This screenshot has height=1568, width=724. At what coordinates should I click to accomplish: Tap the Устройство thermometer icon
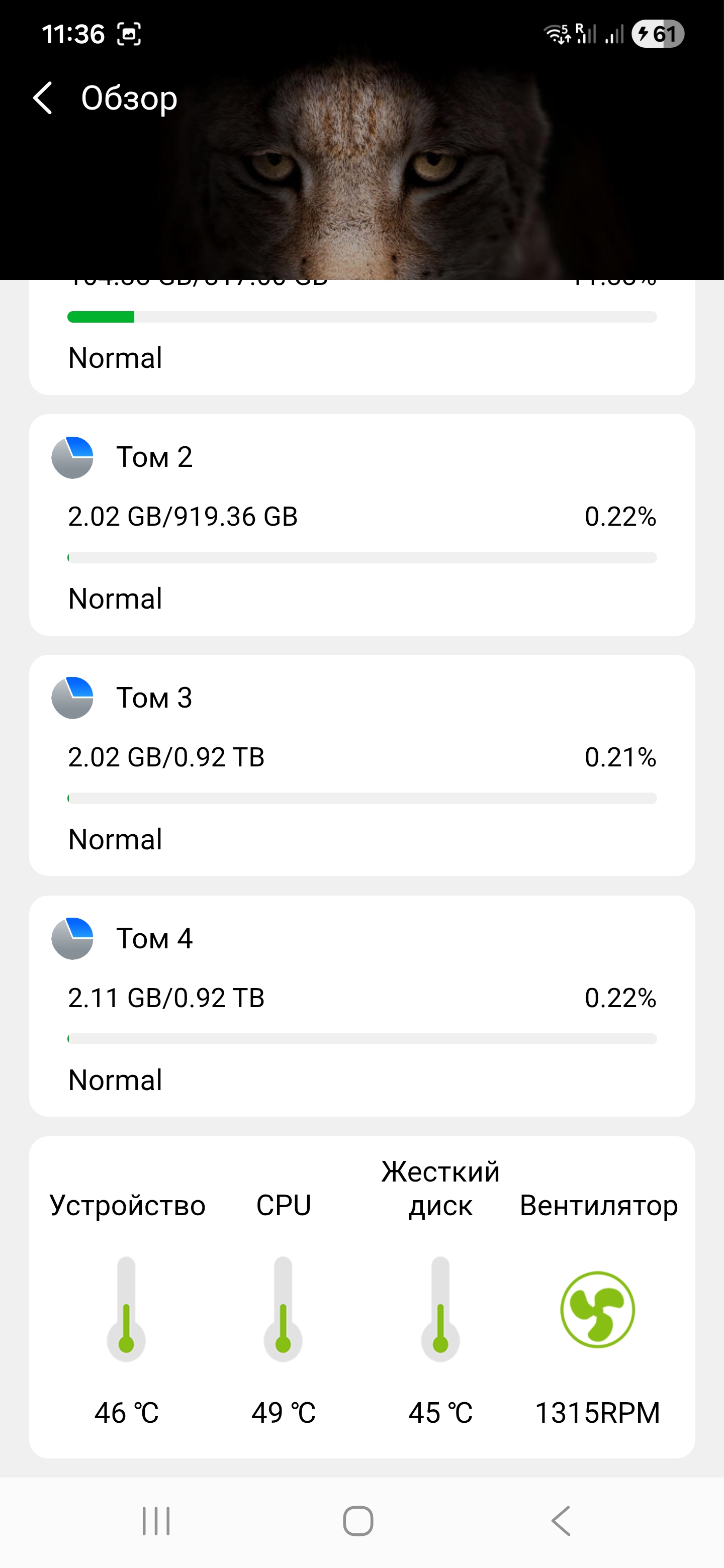[126, 1309]
